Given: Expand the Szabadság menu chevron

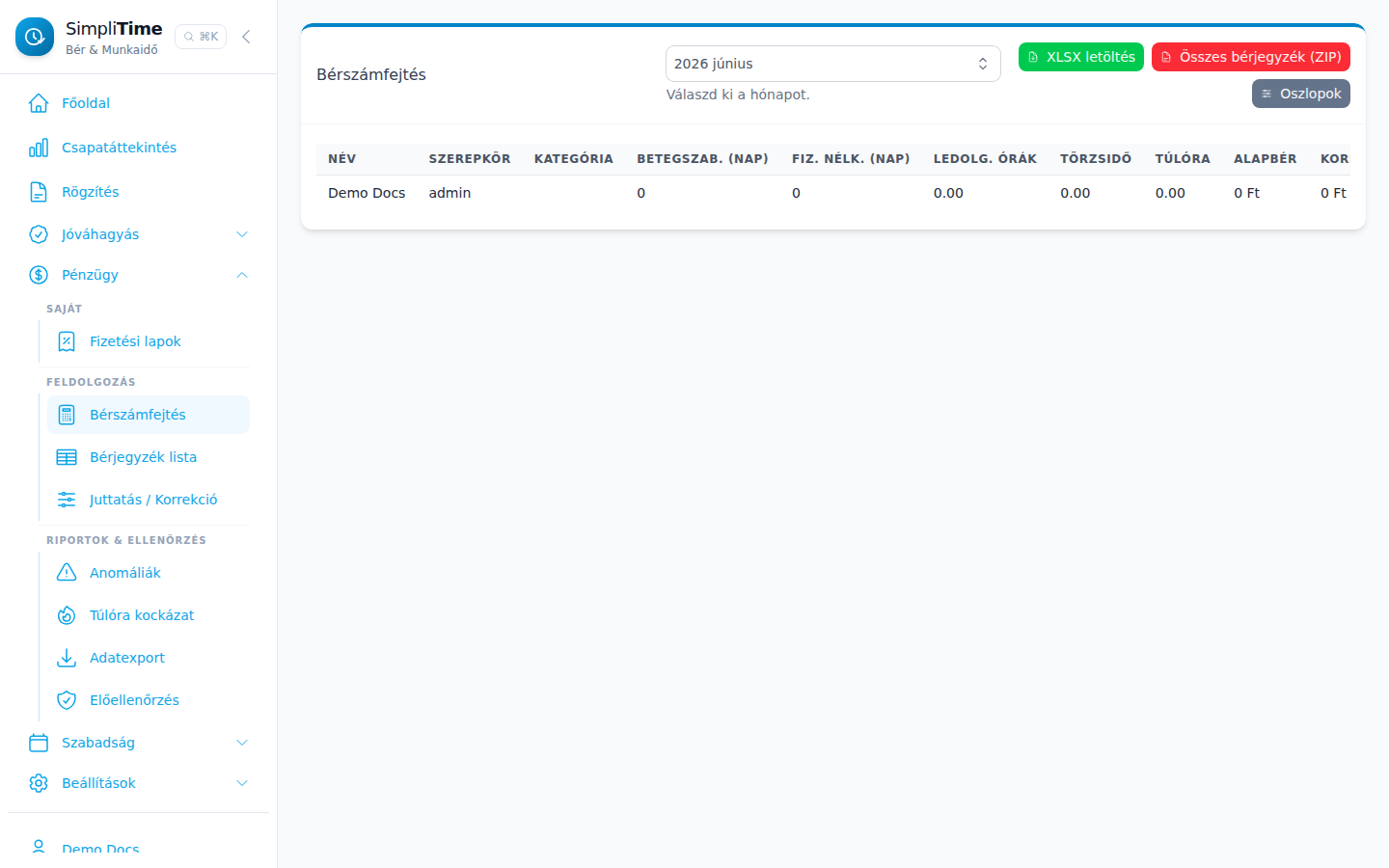Looking at the screenshot, I should (x=242, y=743).
